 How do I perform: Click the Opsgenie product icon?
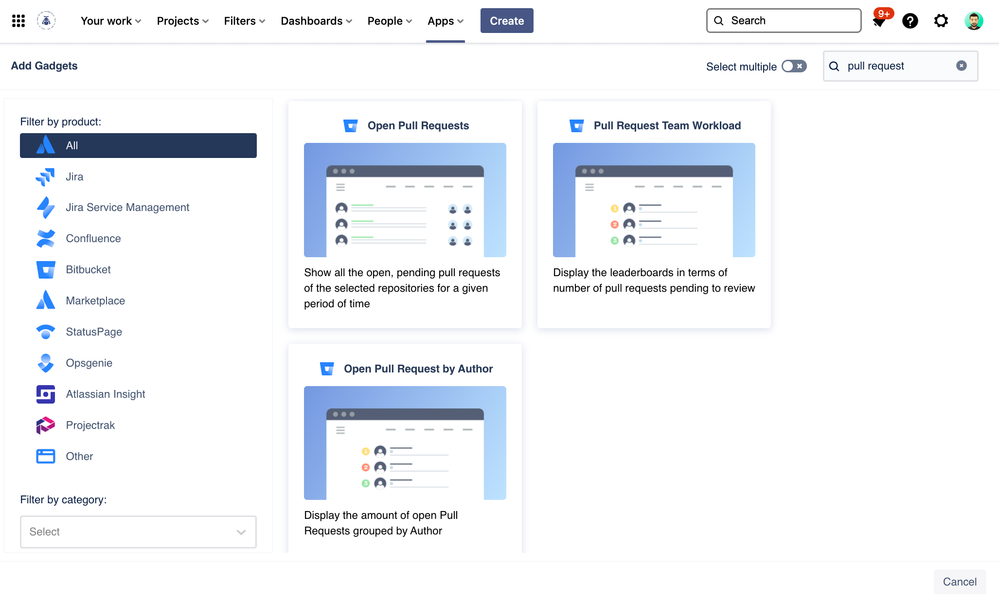point(45,363)
